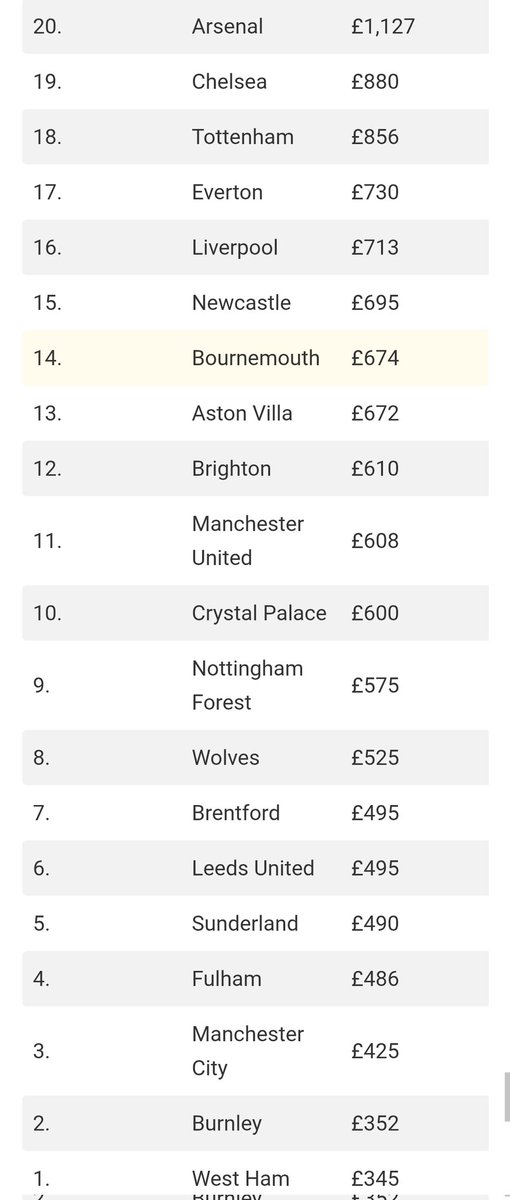Select the Brentford row

(256, 812)
